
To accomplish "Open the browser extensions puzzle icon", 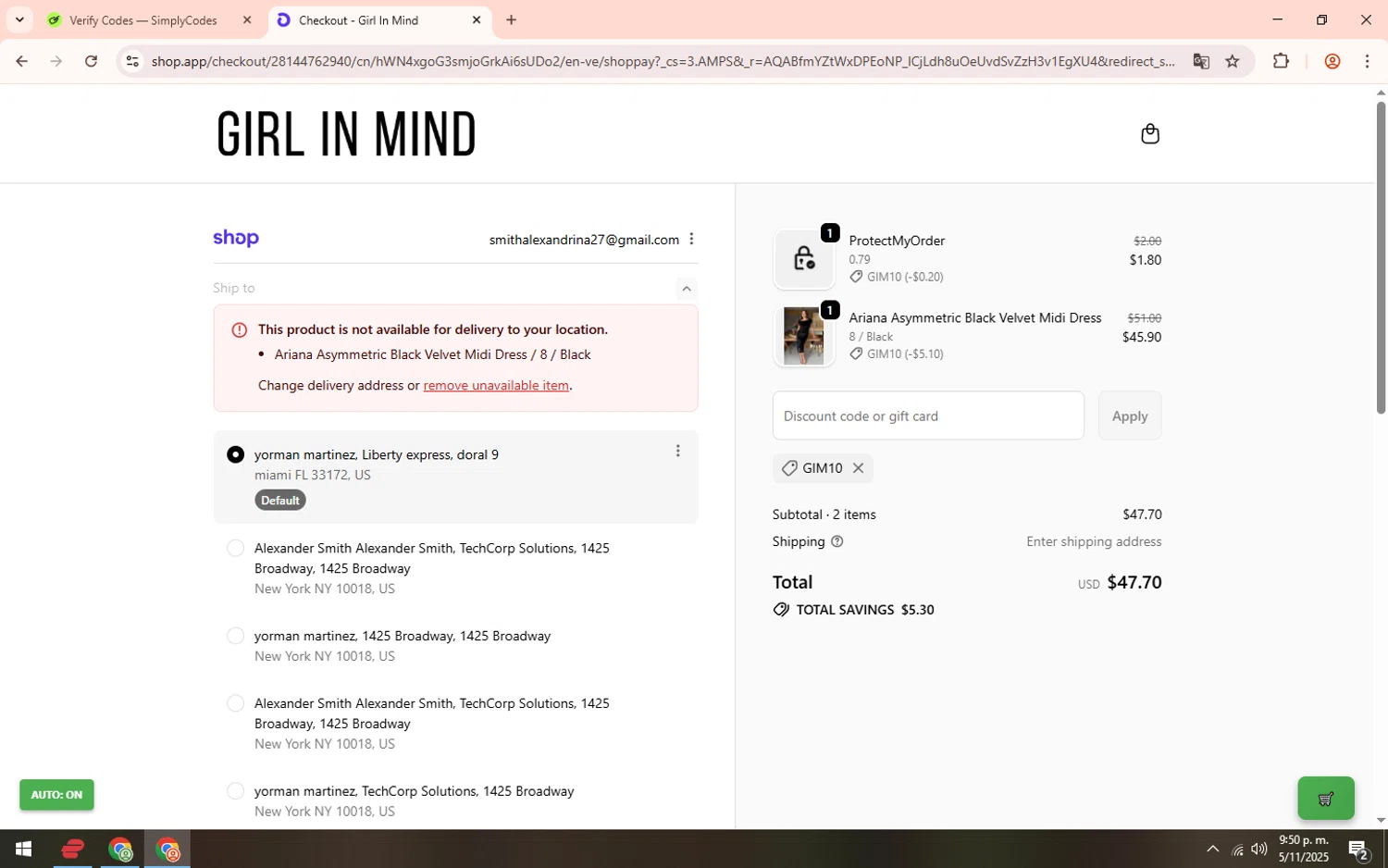I will tap(1281, 61).
